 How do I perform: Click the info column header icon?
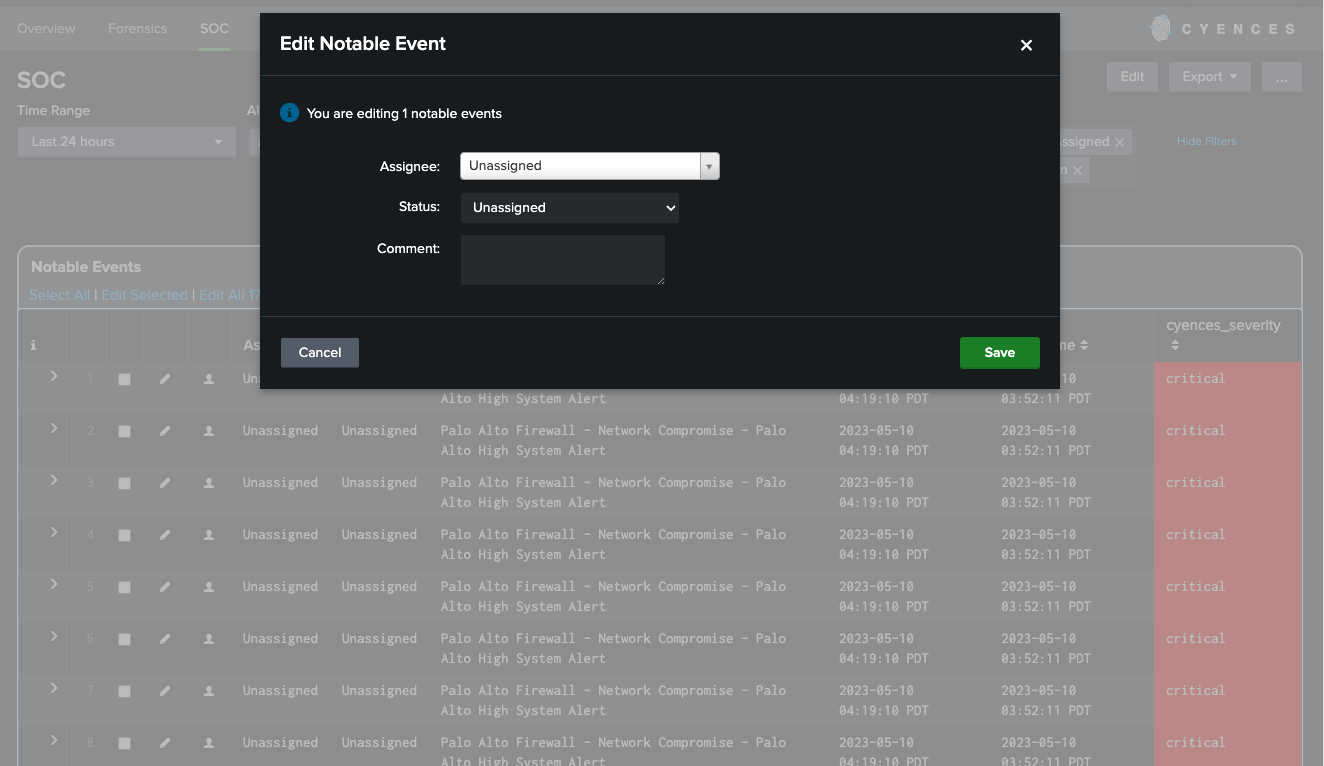pos(33,346)
